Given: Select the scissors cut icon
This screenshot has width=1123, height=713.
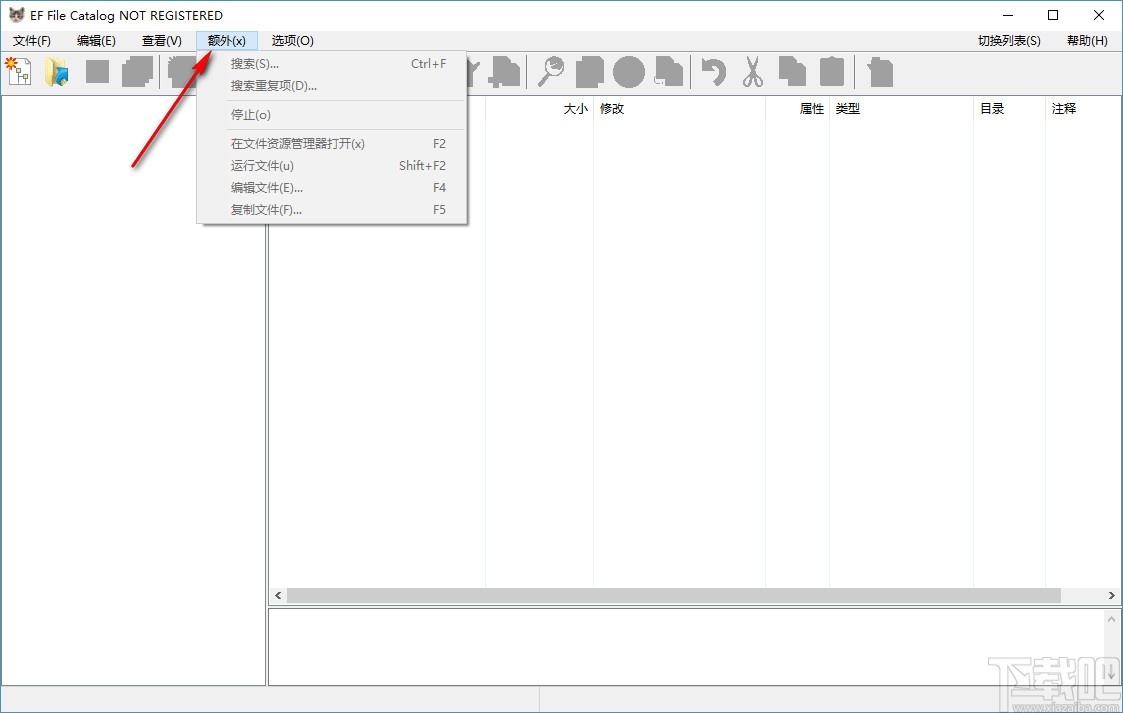Looking at the screenshot, I should coord(753,71).
